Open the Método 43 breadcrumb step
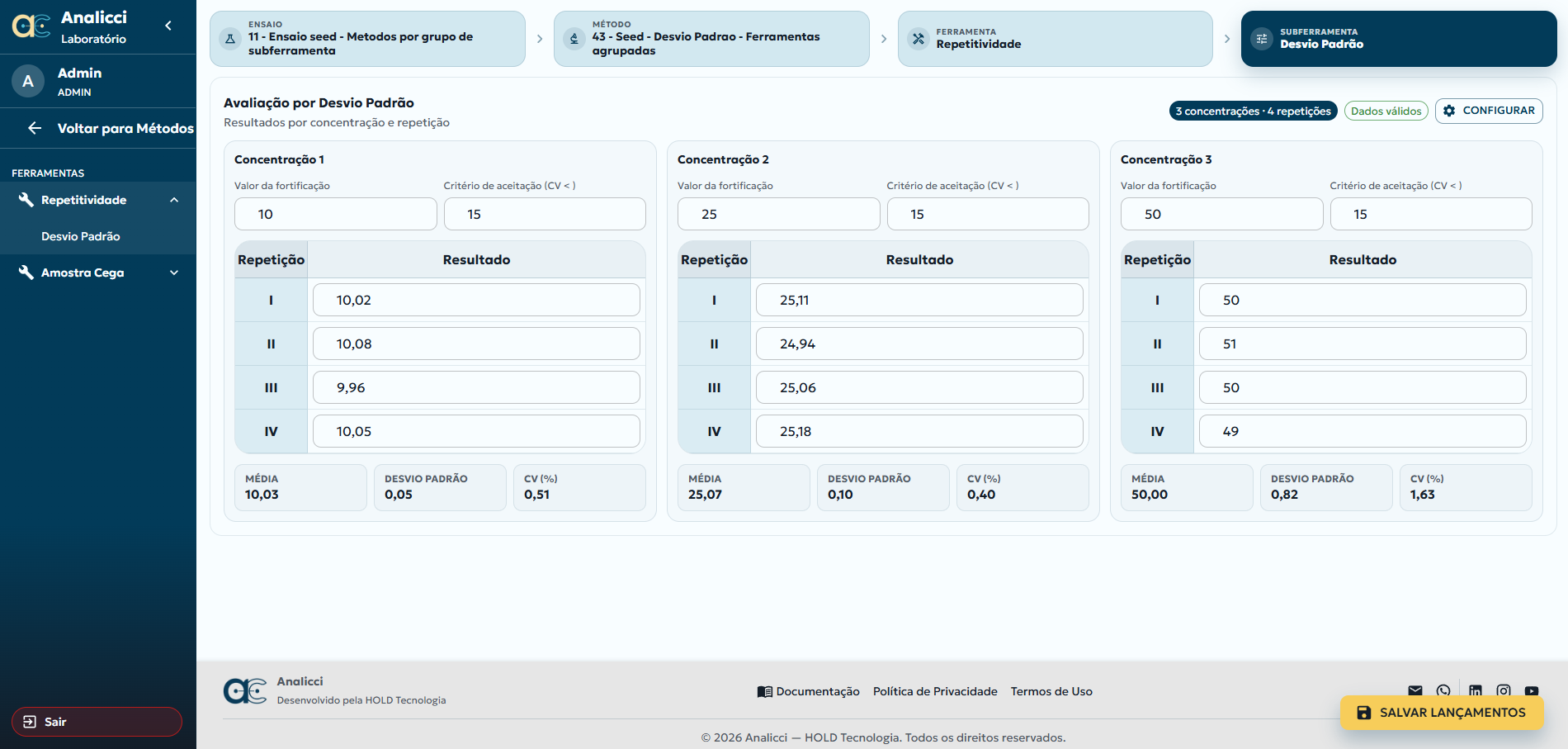Viewport: 1568px width, 749px height. pos(711,39)
